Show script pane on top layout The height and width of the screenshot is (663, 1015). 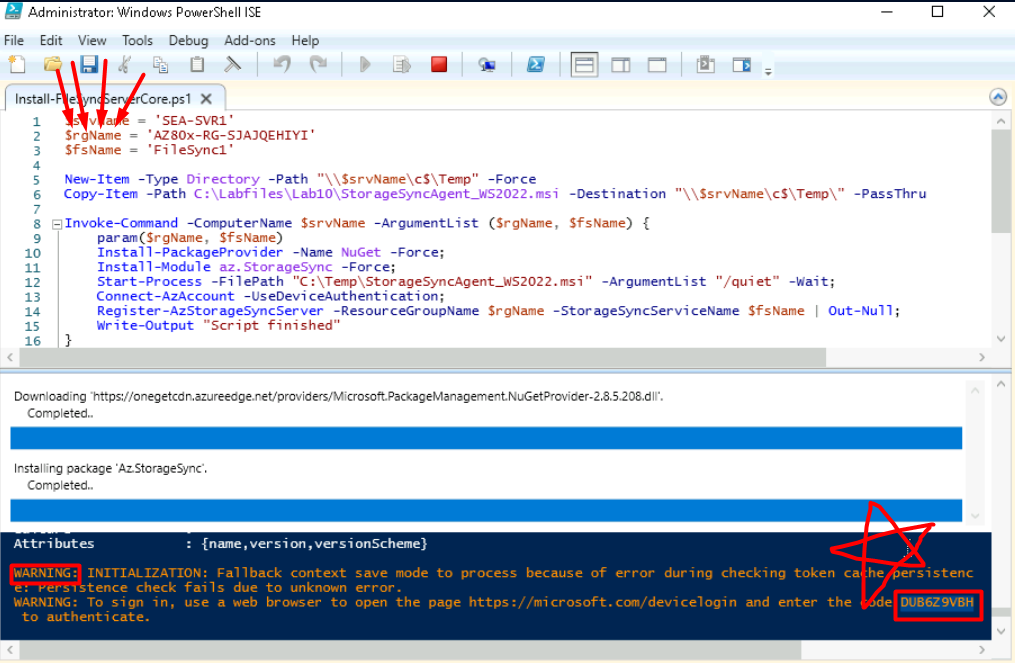pyautogui.click(x=584, y=65)
